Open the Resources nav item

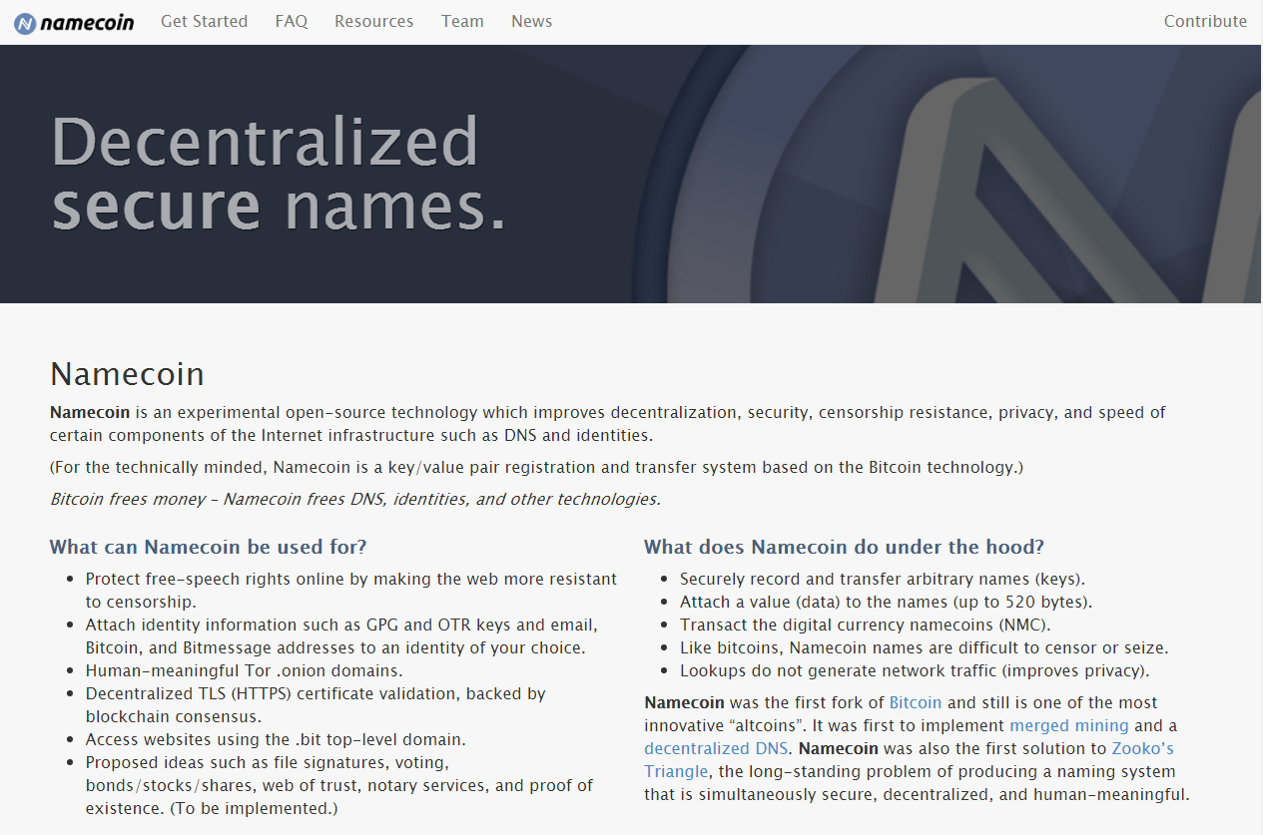point(374,21)
